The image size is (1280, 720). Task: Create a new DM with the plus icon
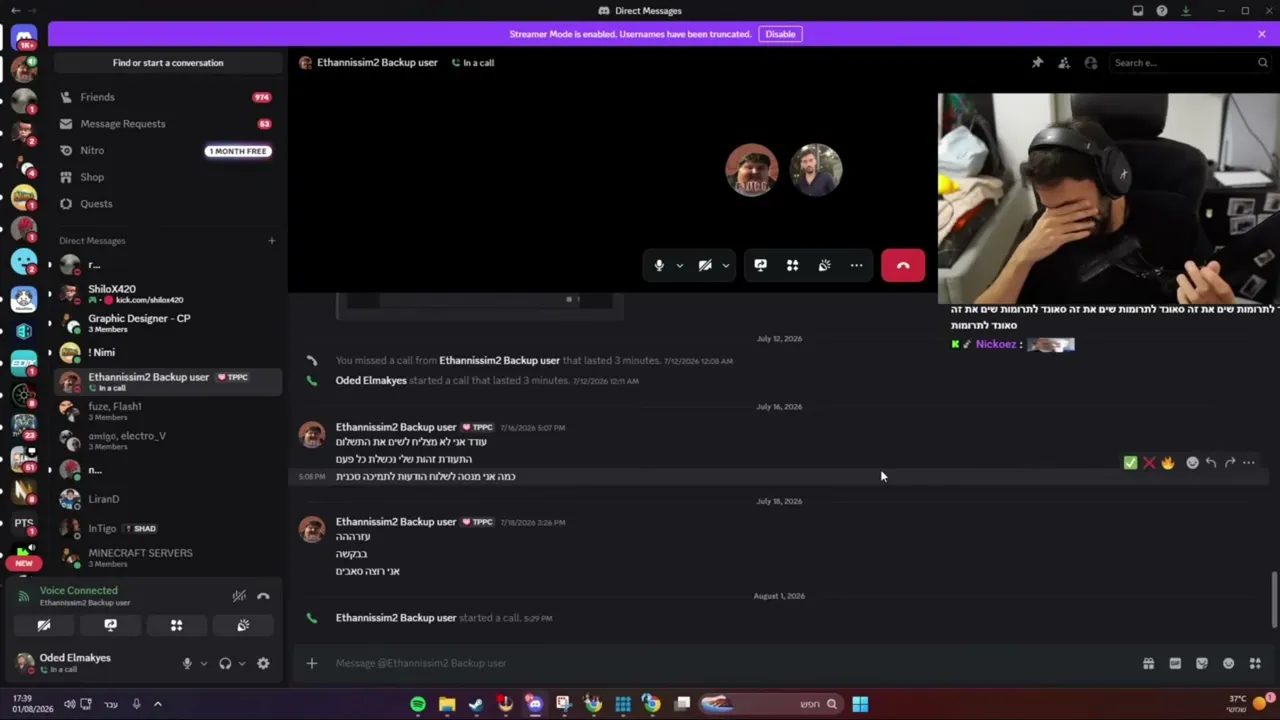click(x=271, y=241)
